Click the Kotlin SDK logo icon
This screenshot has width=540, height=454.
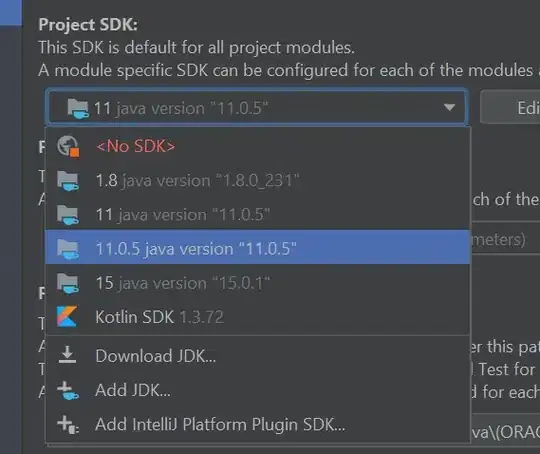67,316
